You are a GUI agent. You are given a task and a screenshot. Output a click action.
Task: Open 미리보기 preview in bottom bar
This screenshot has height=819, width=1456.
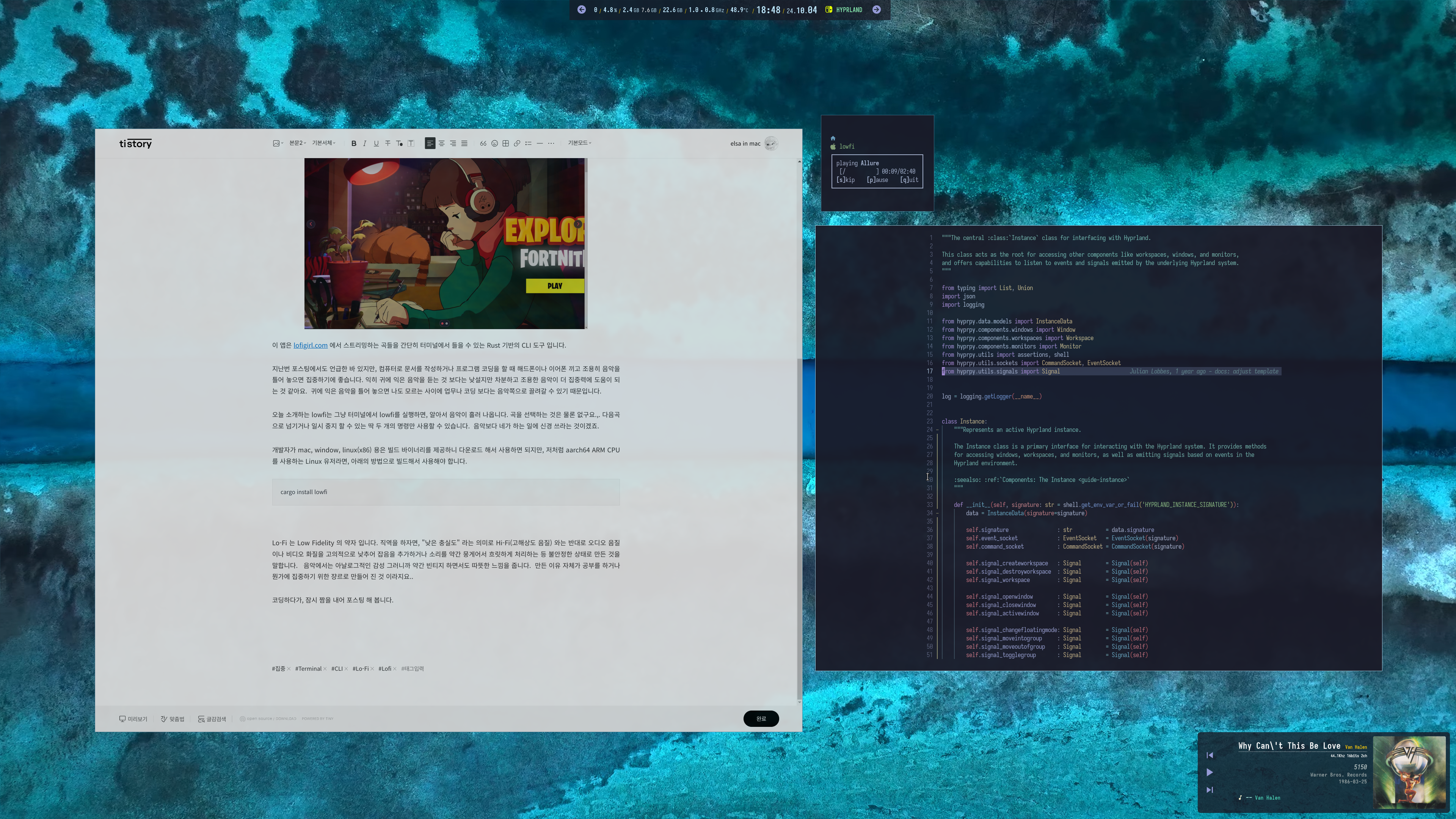point(133,719)
